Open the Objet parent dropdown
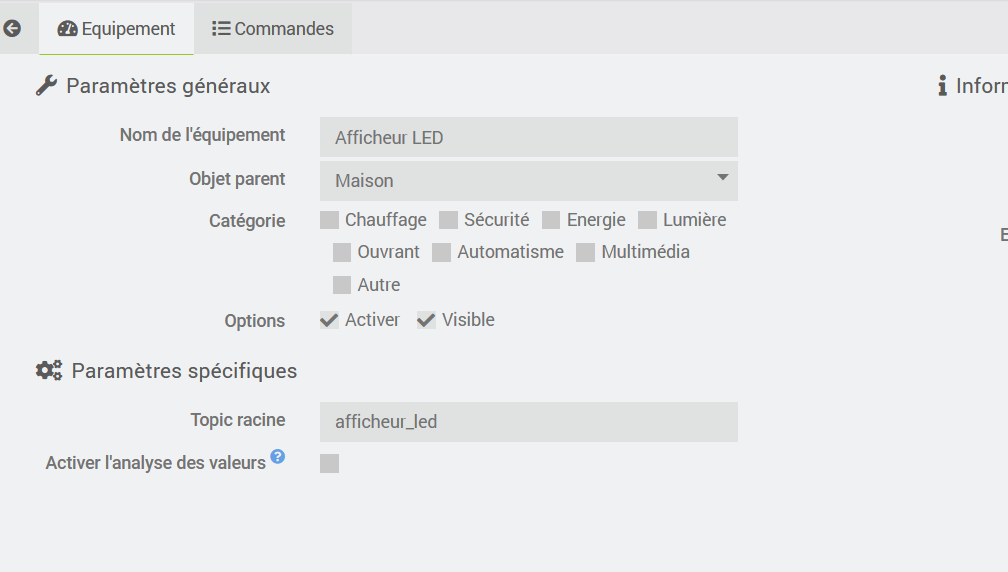1008x572 pixels. click(529, 181)
